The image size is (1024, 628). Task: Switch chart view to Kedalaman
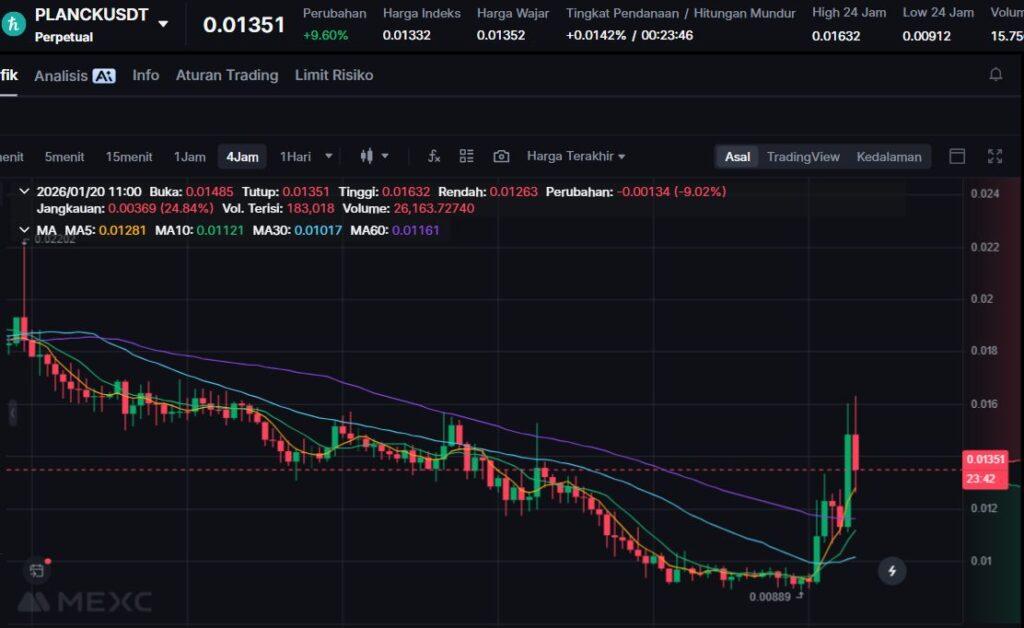point(888,157)
